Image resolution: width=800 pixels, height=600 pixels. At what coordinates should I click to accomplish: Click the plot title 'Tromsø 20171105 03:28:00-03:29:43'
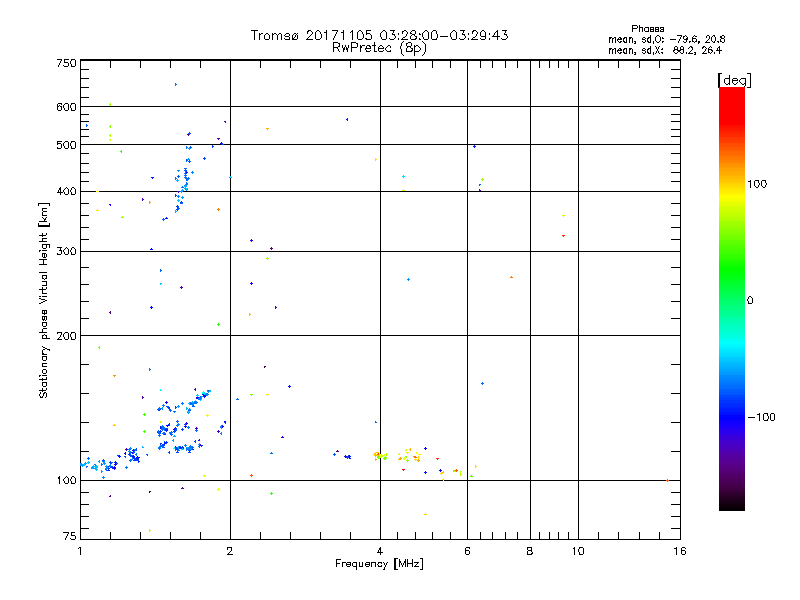pyautogui.click(x=379, y=35)
